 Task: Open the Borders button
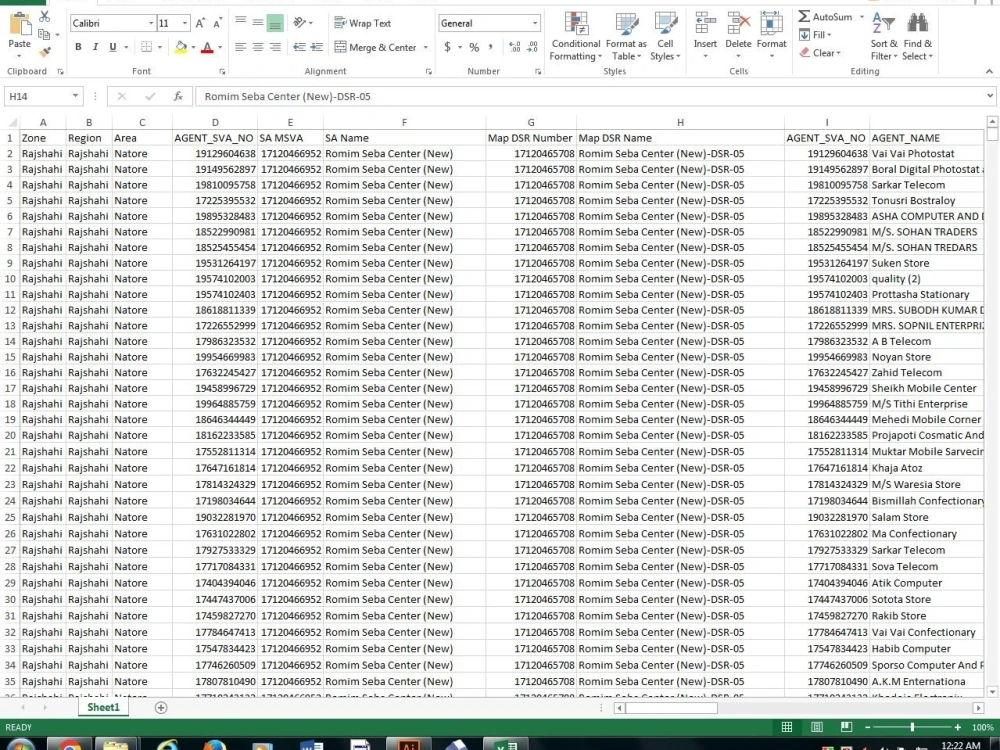click(x=147, y=47)
